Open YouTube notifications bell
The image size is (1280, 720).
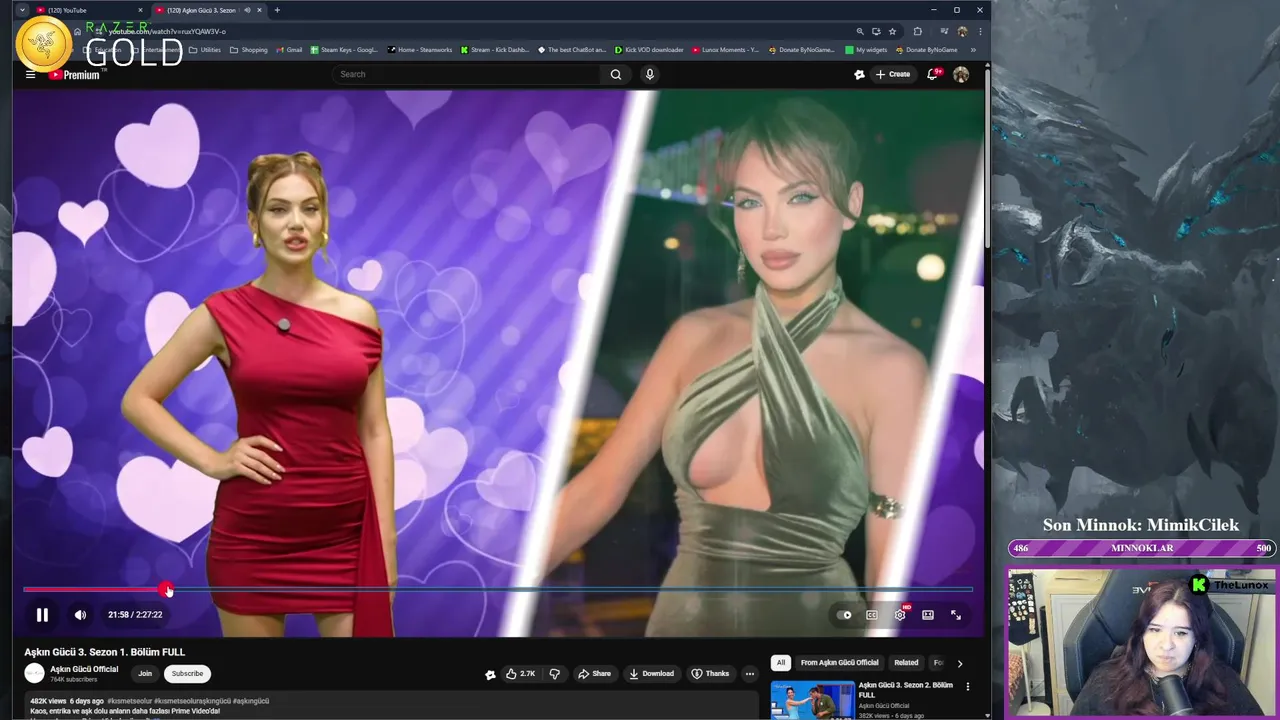(x=933, y=74)
